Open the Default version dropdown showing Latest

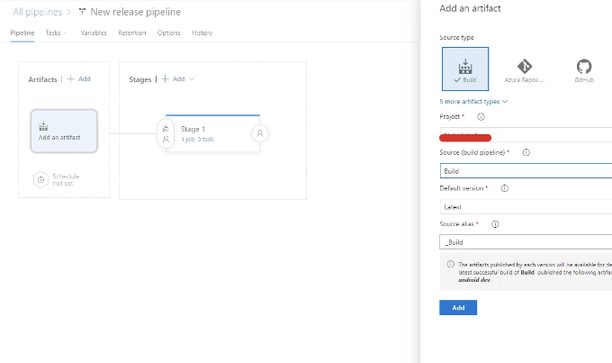pos(526,207)
